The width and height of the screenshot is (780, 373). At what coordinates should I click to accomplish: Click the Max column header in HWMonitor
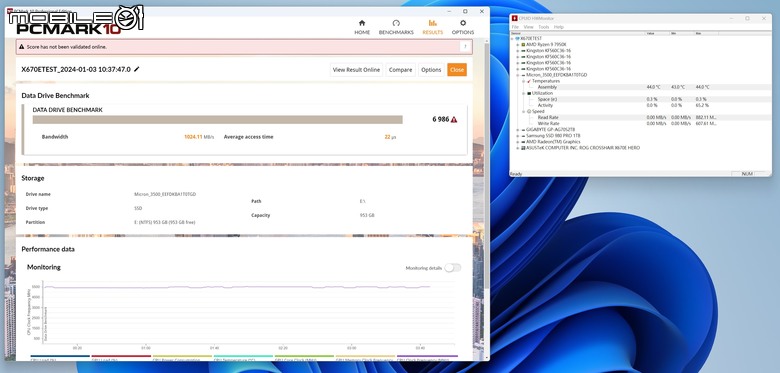(706, 33)
